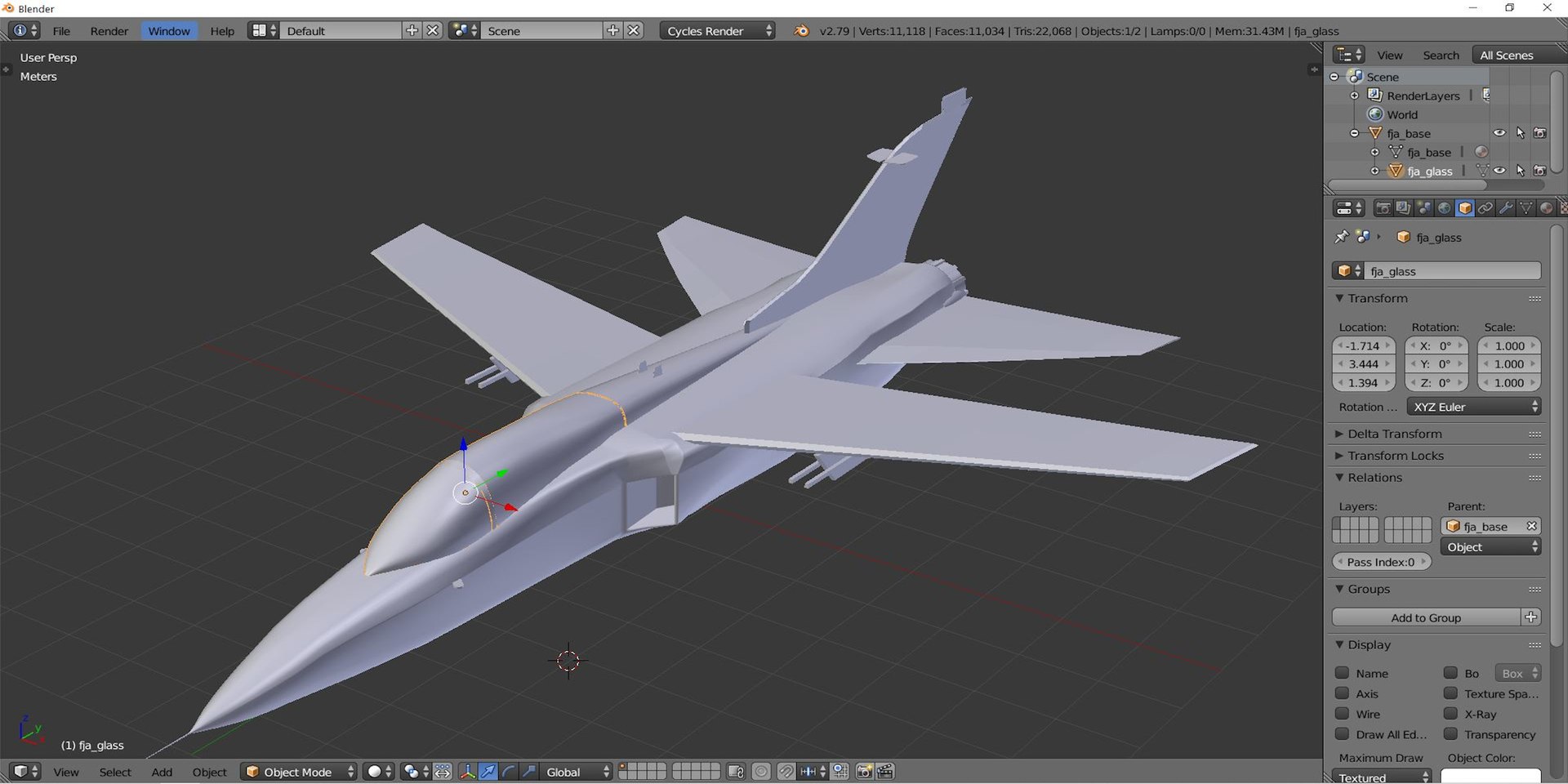This screenshot has width=1568, height=784.
Task: Open the Help menu
Action: click(x=222, y=31)
